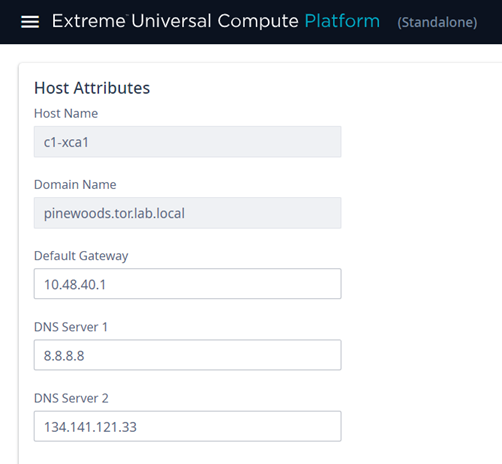The height and width of the screenshot is (464, 502).
Task: Click the DNS Server 2 label
Action: (x=71, y=398)
